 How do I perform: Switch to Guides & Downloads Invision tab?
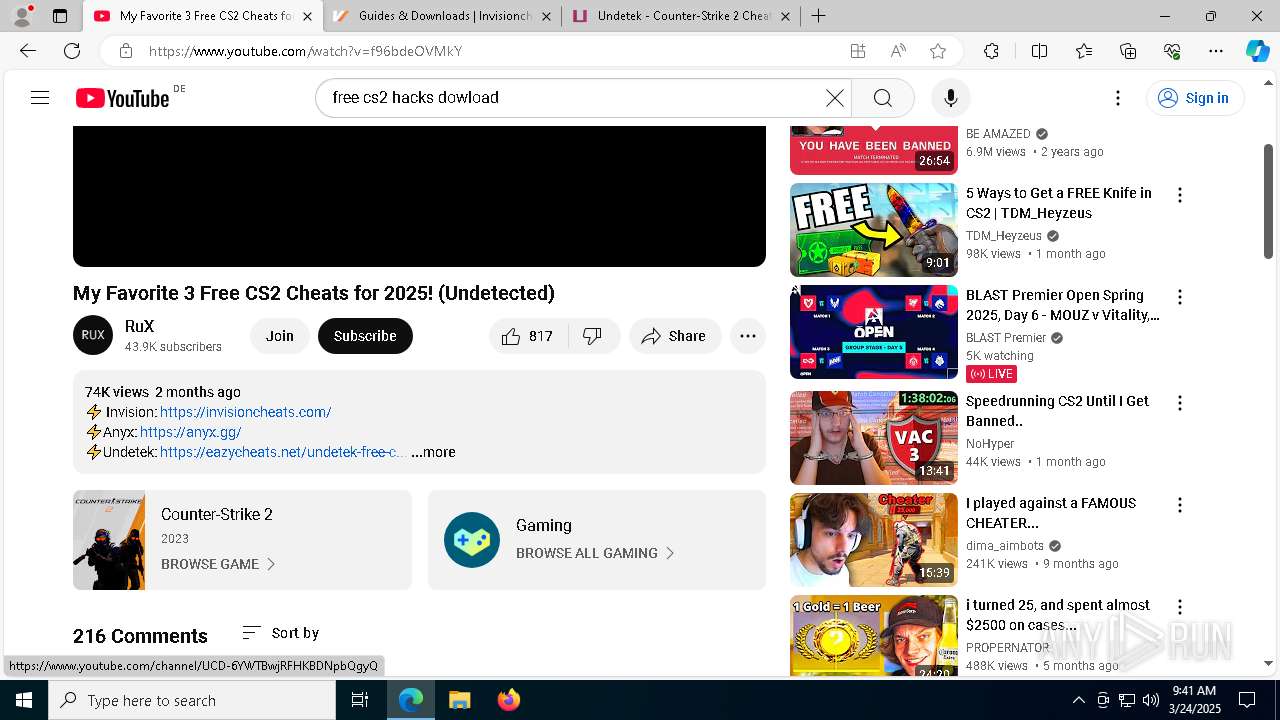pyautogui.click(x=442, y=16)
